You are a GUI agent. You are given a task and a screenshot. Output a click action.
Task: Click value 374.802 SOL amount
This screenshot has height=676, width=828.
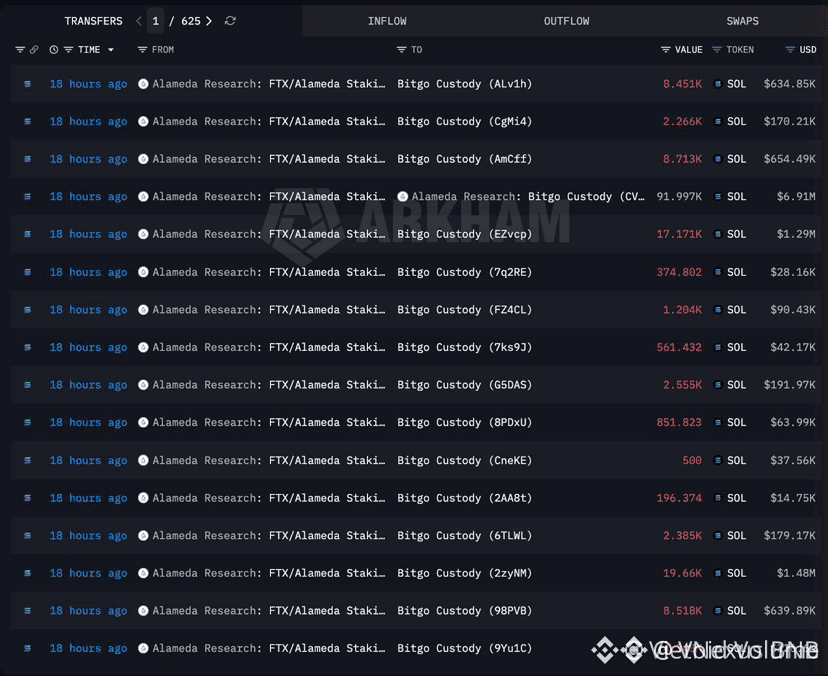point(679,272)
